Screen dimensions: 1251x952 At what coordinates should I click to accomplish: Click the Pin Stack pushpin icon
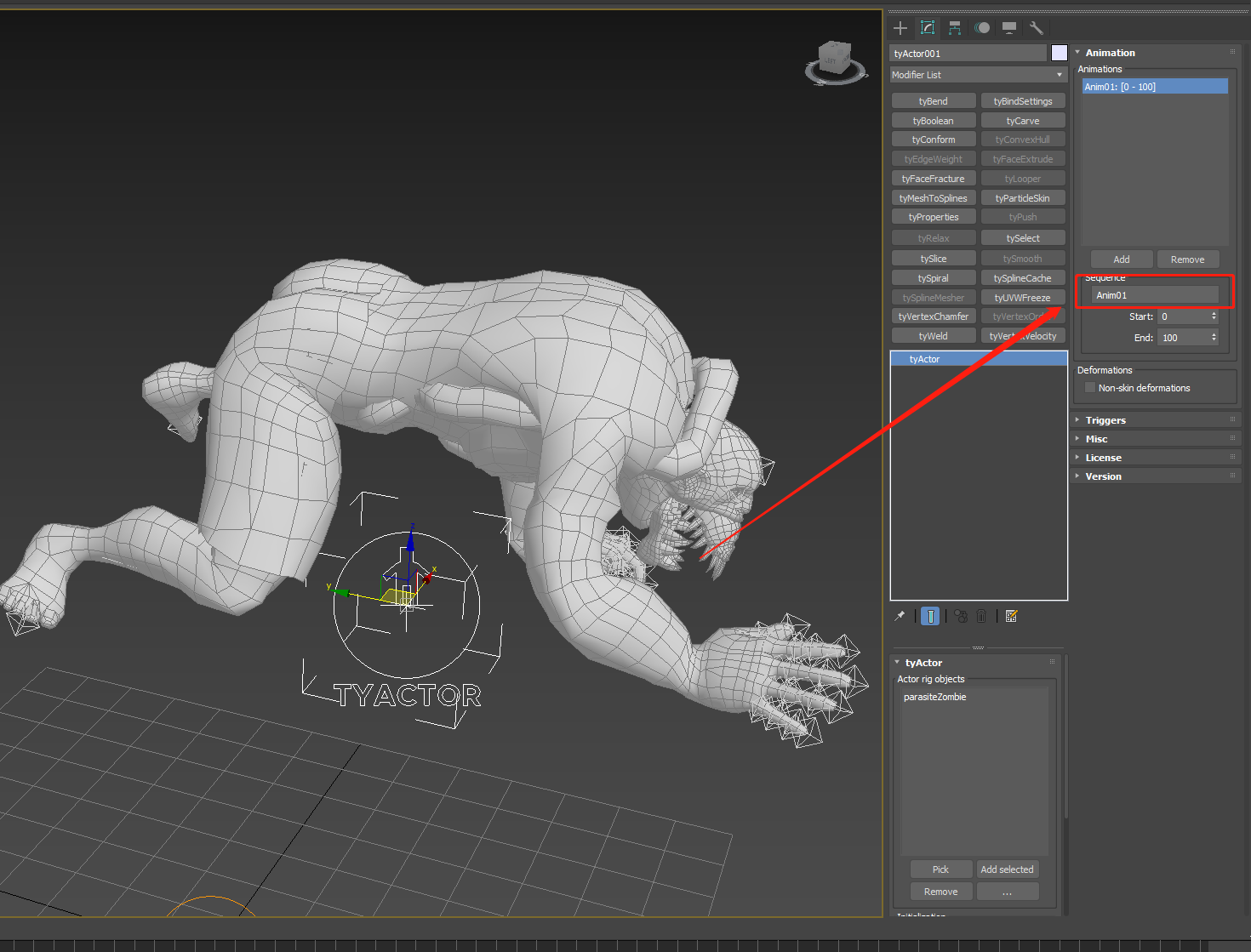(x=900, y=616)
